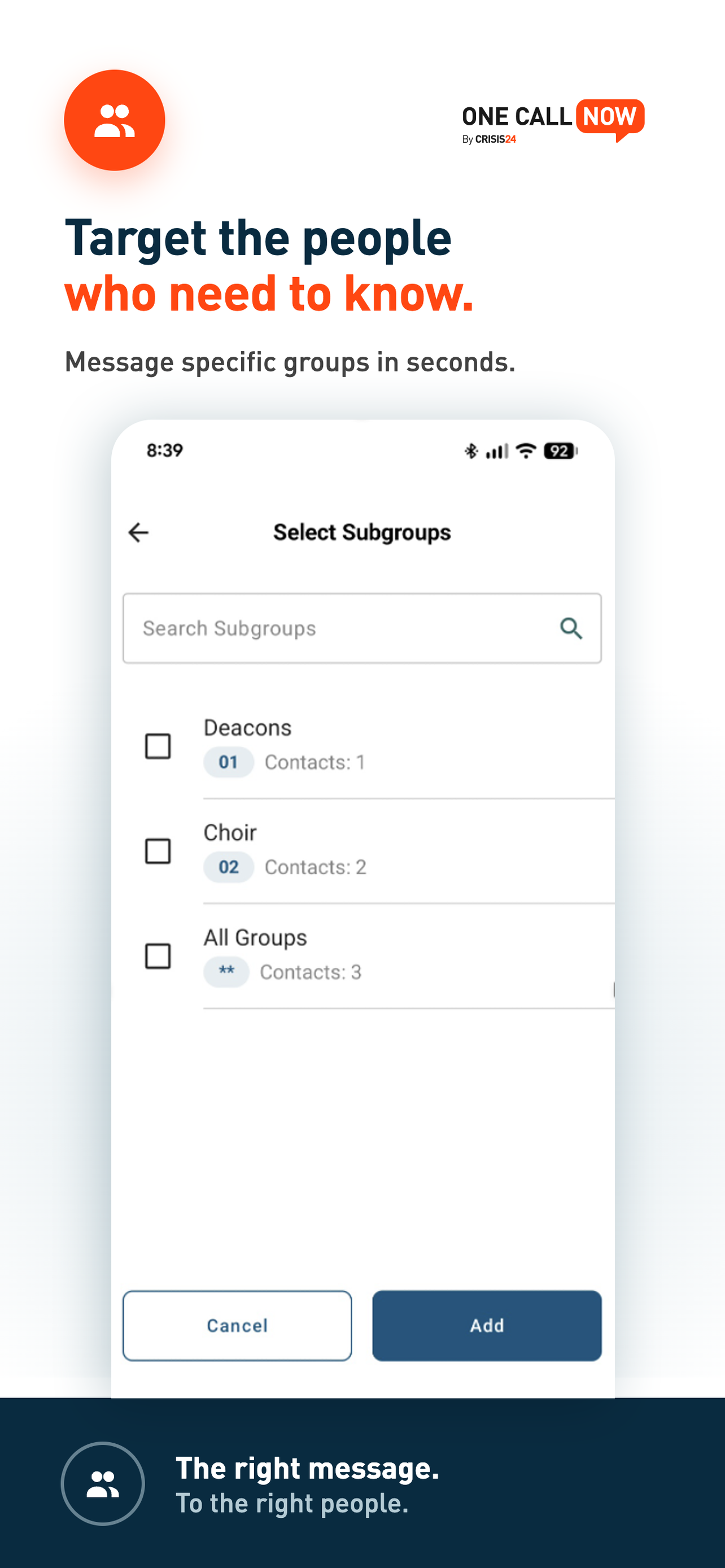This screenshot has width=725, height=1568.
Task: Click the One Call Now logo
Action: pos(553,121)
